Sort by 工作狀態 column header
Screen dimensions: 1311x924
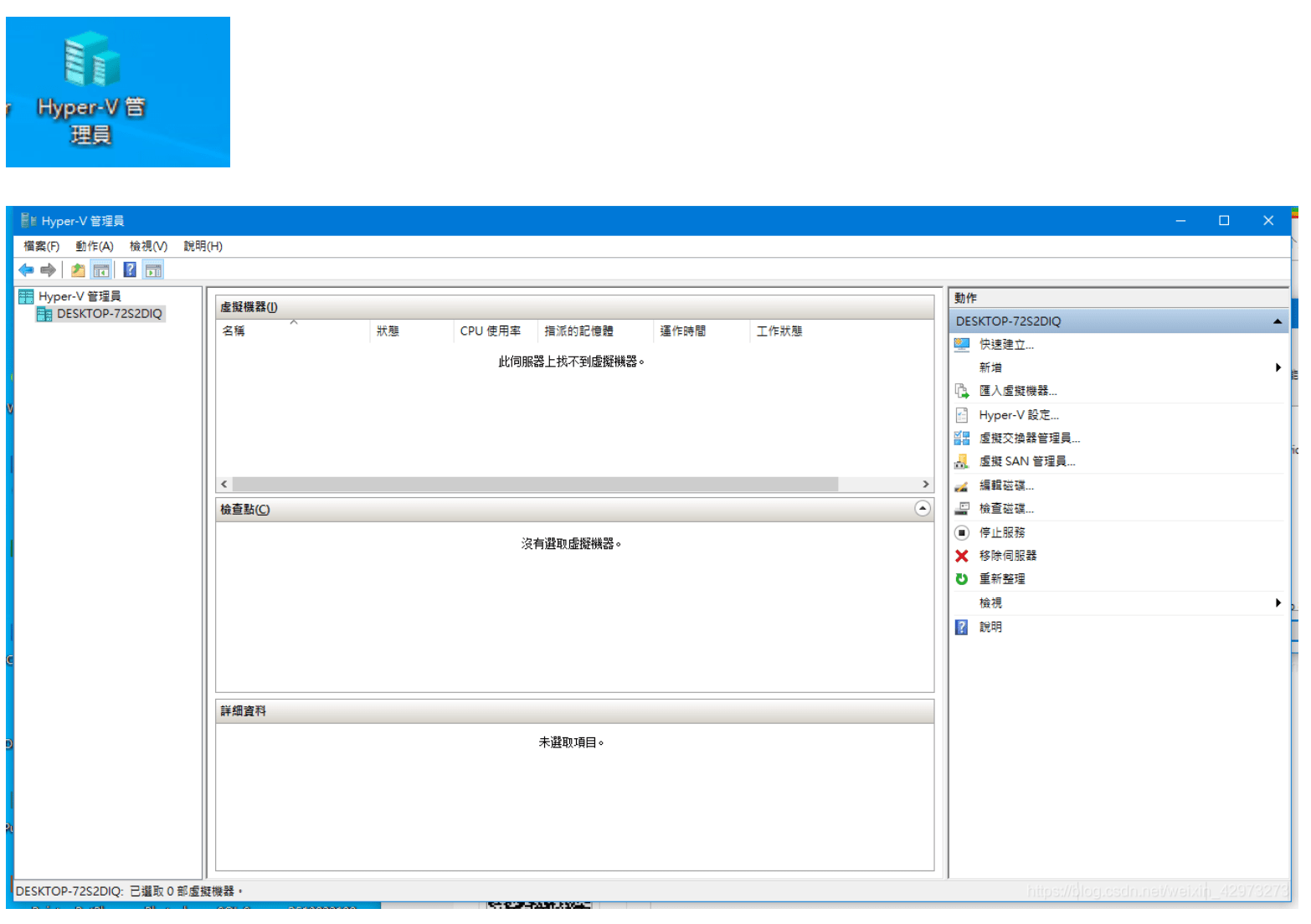841,331
